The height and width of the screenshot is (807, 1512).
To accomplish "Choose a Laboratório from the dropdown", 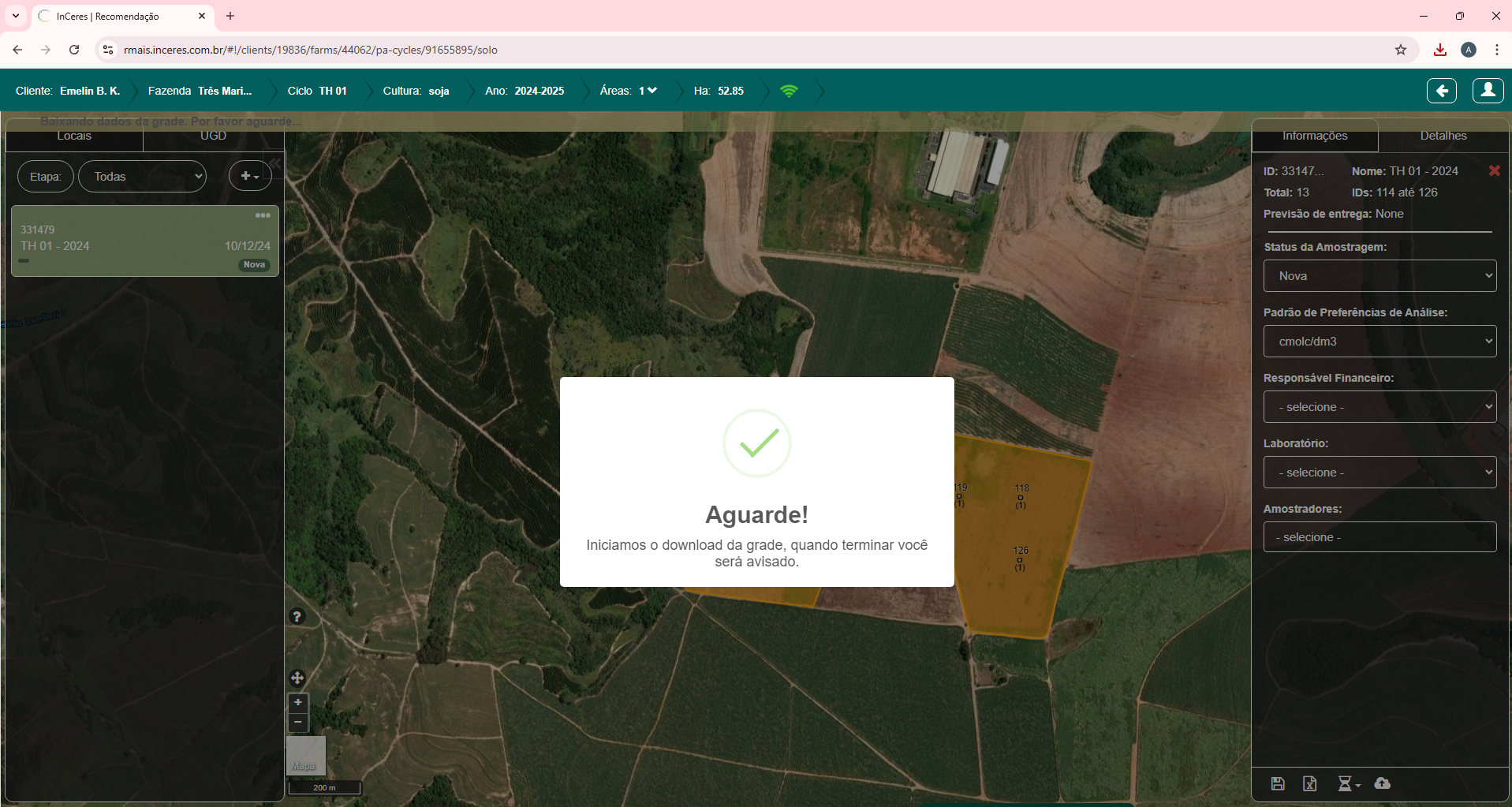I will pyautogui.click(x=1379, y=473).
